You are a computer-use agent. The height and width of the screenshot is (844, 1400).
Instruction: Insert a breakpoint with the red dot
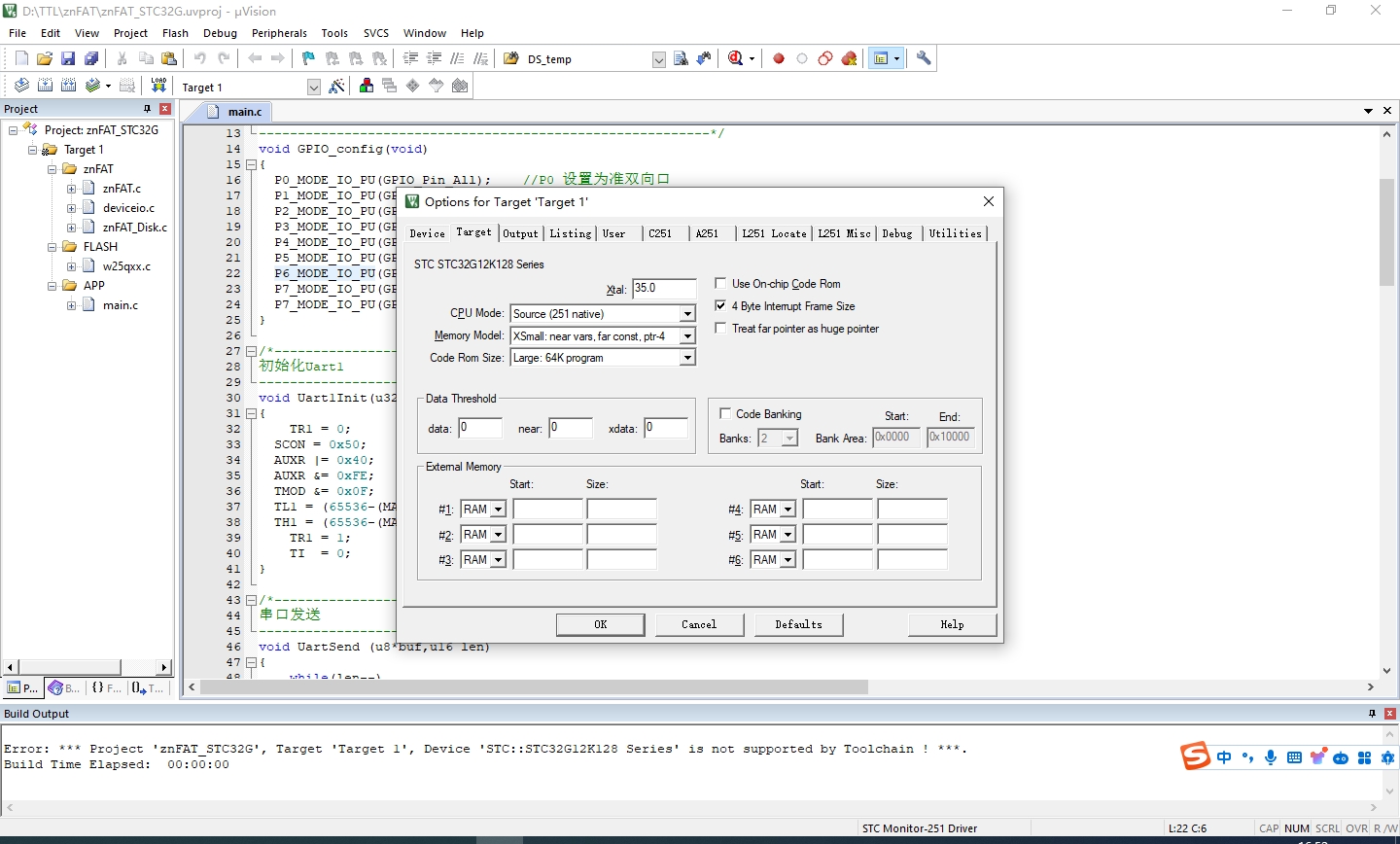[x=779, y=58]
